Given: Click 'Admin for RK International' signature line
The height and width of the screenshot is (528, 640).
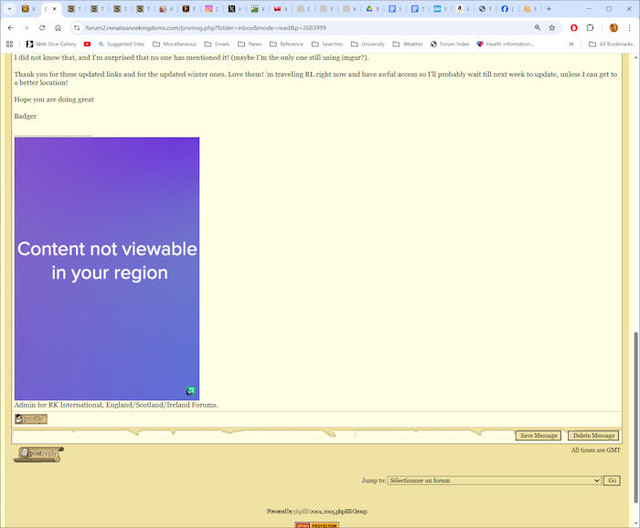Looking at the screenshot, I should (x=116, y=405).
